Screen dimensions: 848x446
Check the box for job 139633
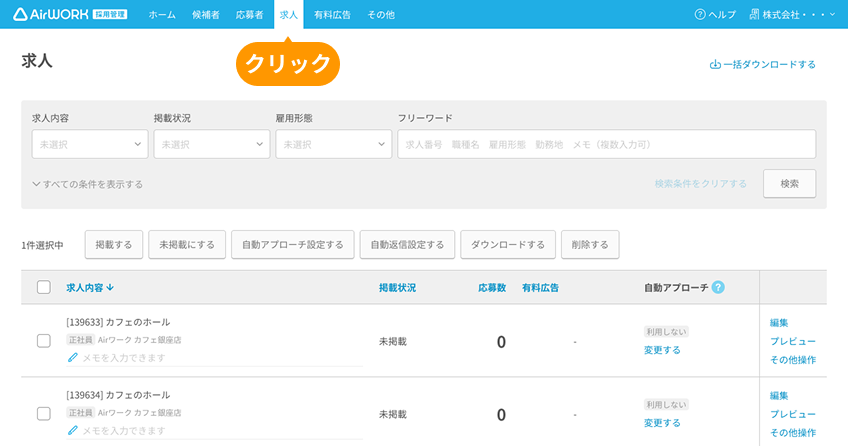(44, 341)
